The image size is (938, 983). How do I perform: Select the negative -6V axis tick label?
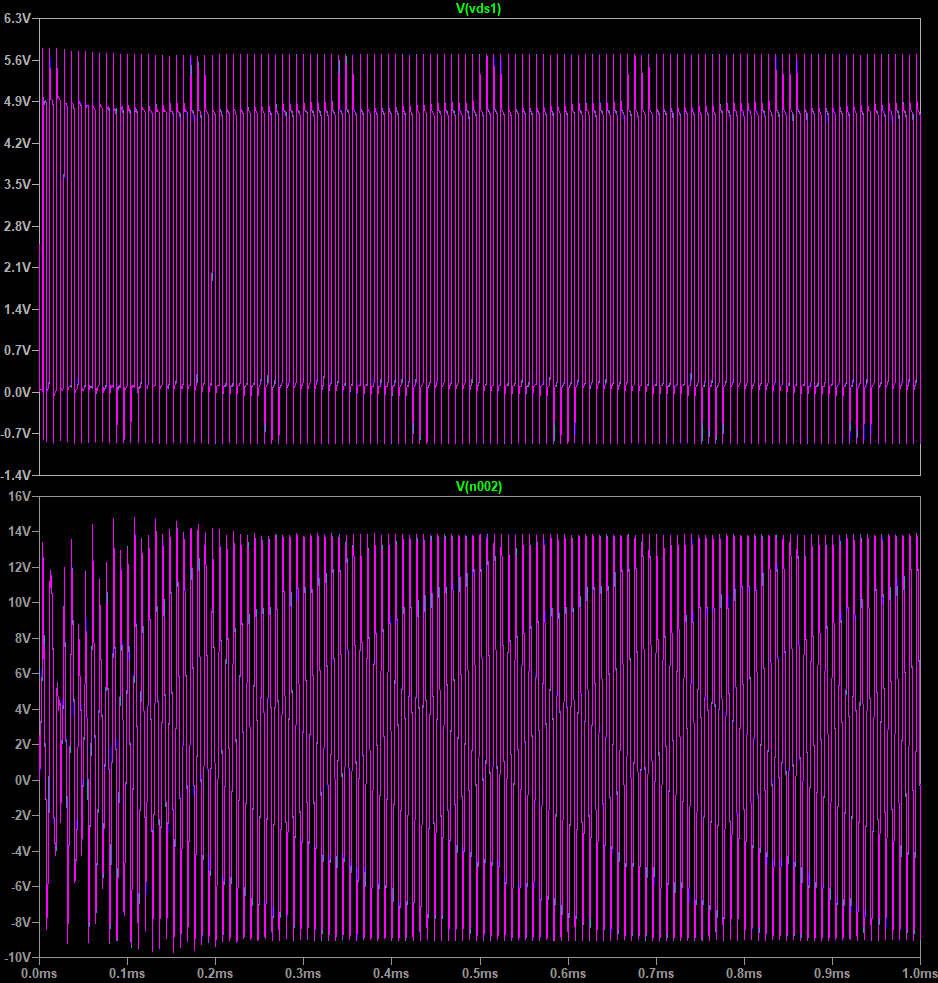(21, 886)
